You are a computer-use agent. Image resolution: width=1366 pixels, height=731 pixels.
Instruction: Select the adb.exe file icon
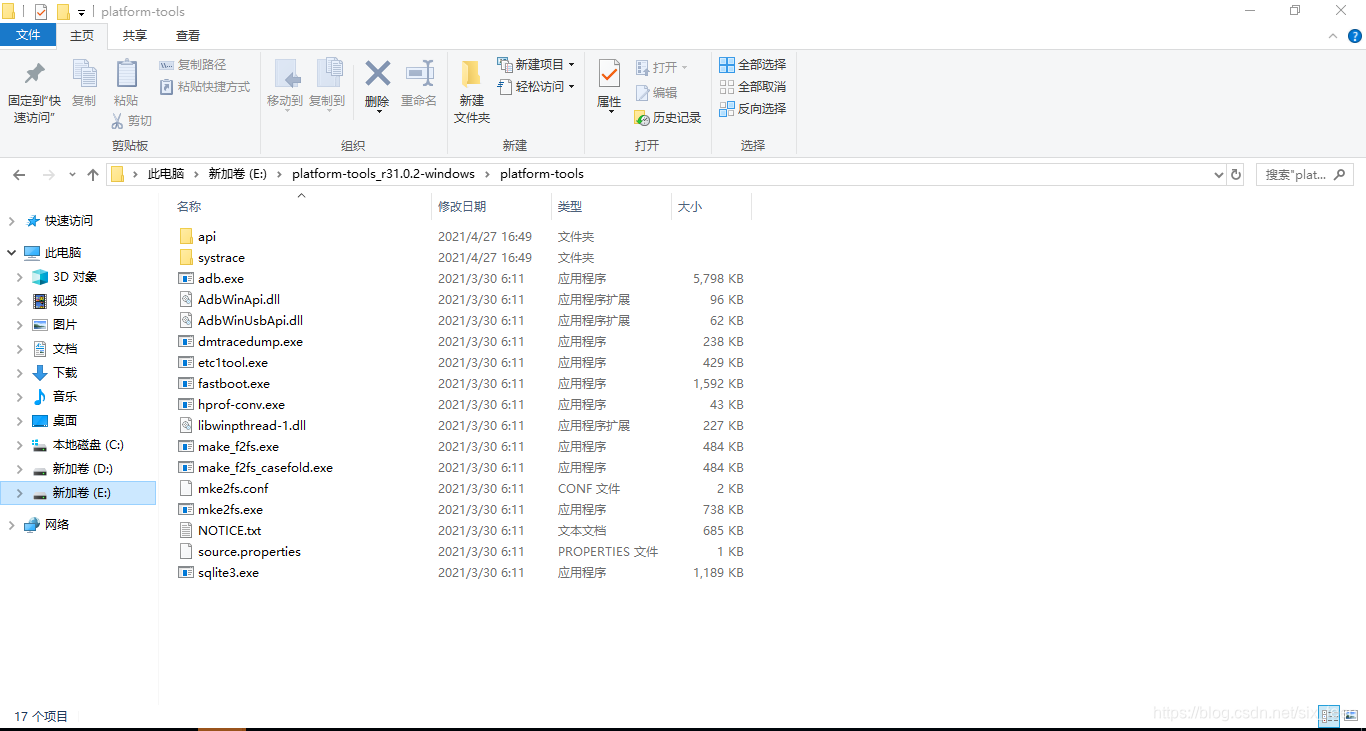pos(185,279)
